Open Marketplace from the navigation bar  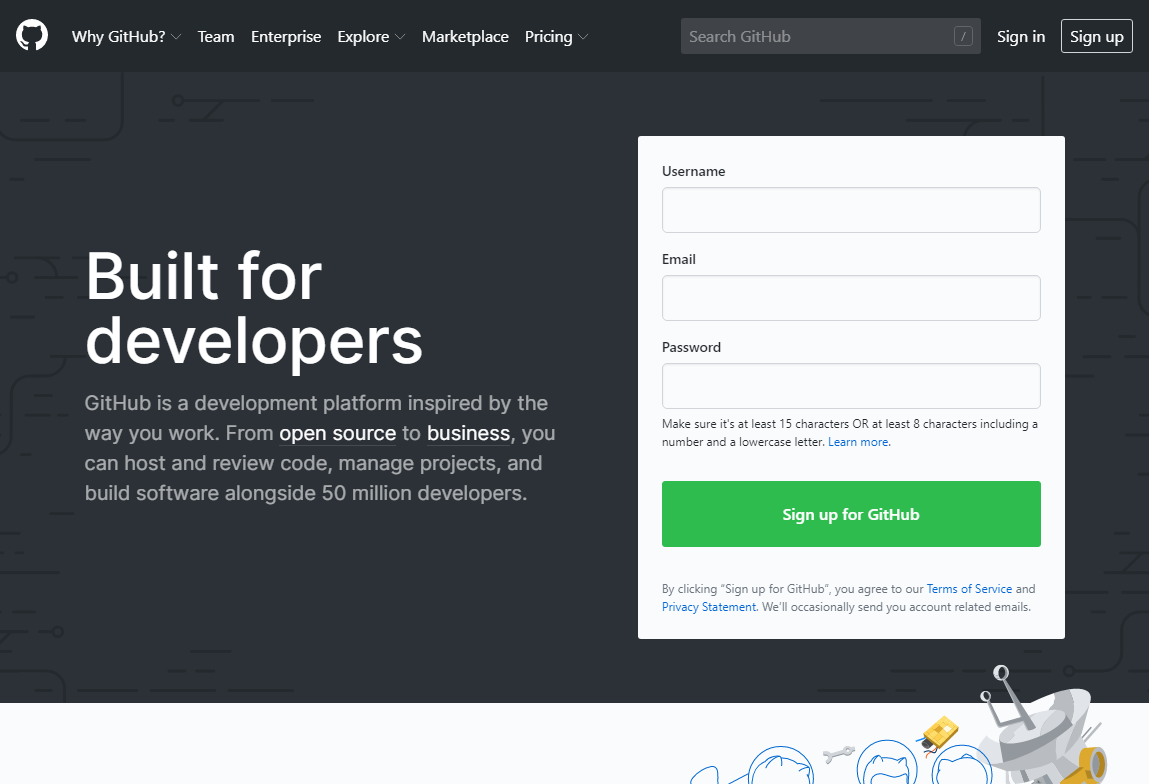click(x=465, y=37)
